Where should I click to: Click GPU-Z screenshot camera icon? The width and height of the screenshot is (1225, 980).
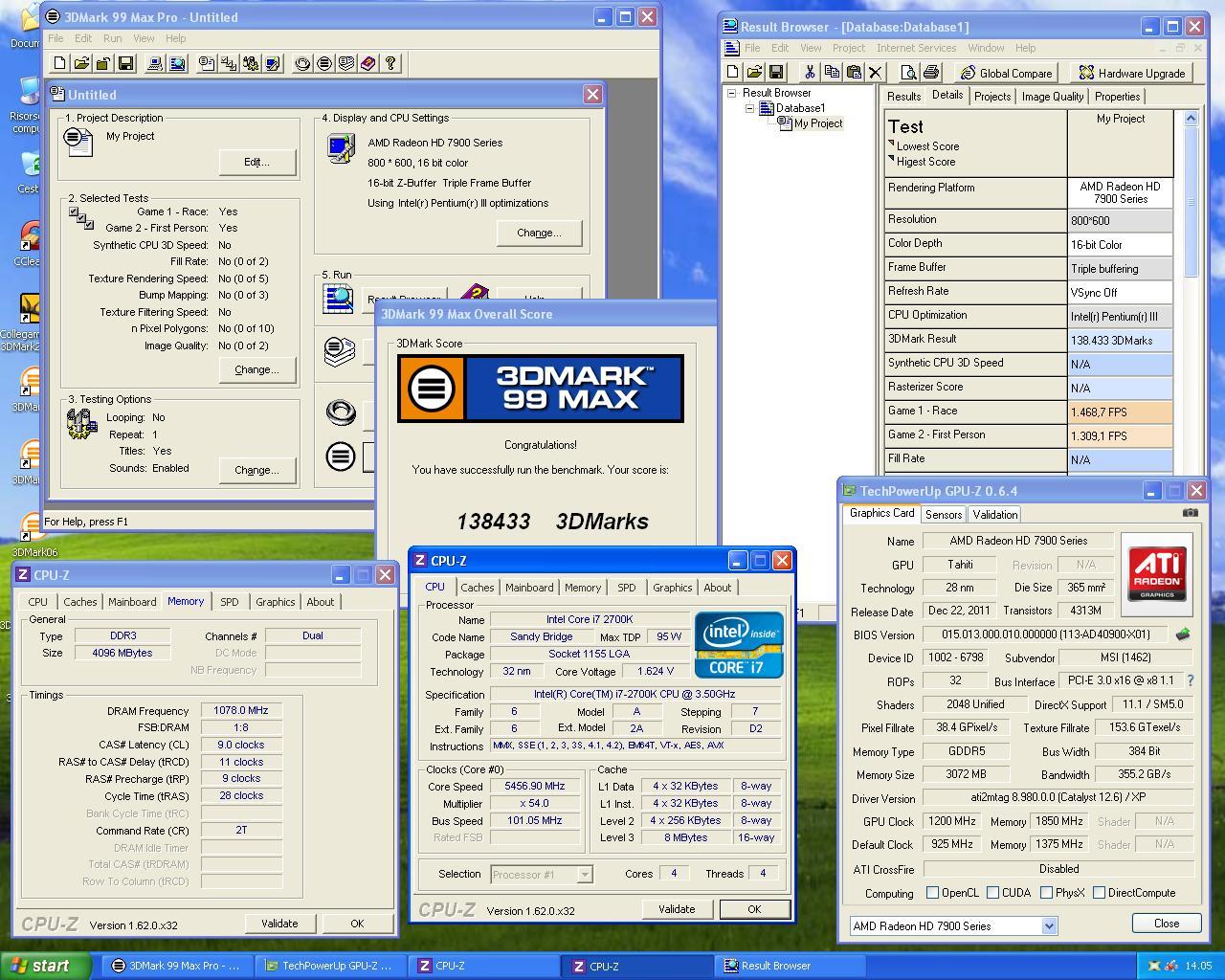1190,513
